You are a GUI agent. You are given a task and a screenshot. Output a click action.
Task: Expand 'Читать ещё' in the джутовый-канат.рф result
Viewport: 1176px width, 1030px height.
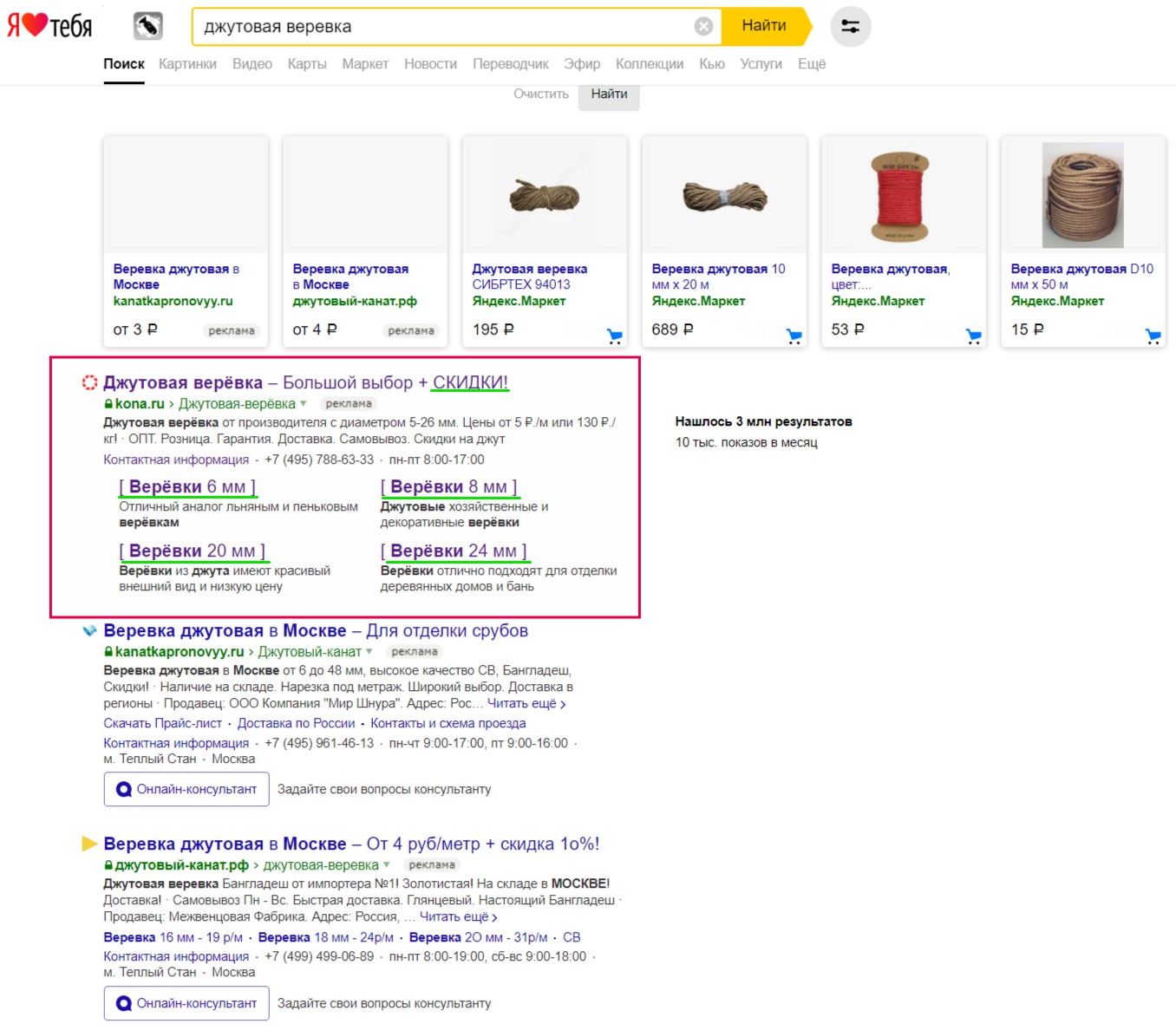click(459, 916)
